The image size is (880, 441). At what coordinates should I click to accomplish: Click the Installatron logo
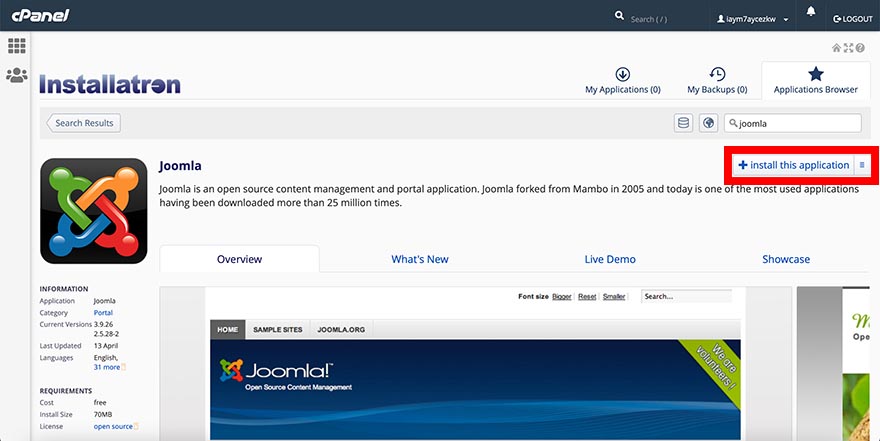point(110,84)
